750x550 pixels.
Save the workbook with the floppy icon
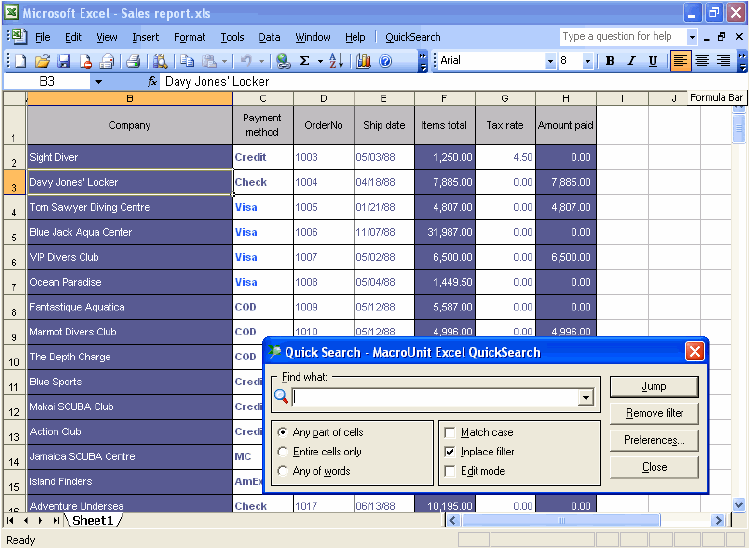point(64,61)
